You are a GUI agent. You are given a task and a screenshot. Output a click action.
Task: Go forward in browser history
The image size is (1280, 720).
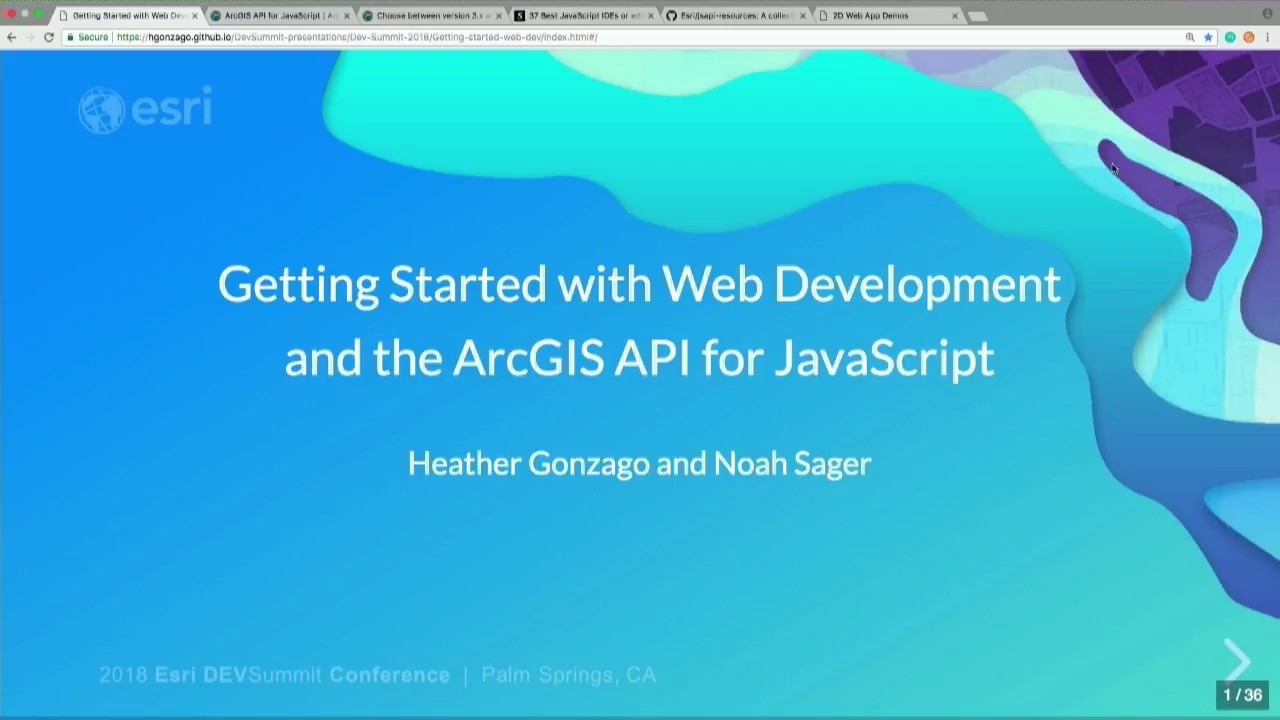(30, 37)
